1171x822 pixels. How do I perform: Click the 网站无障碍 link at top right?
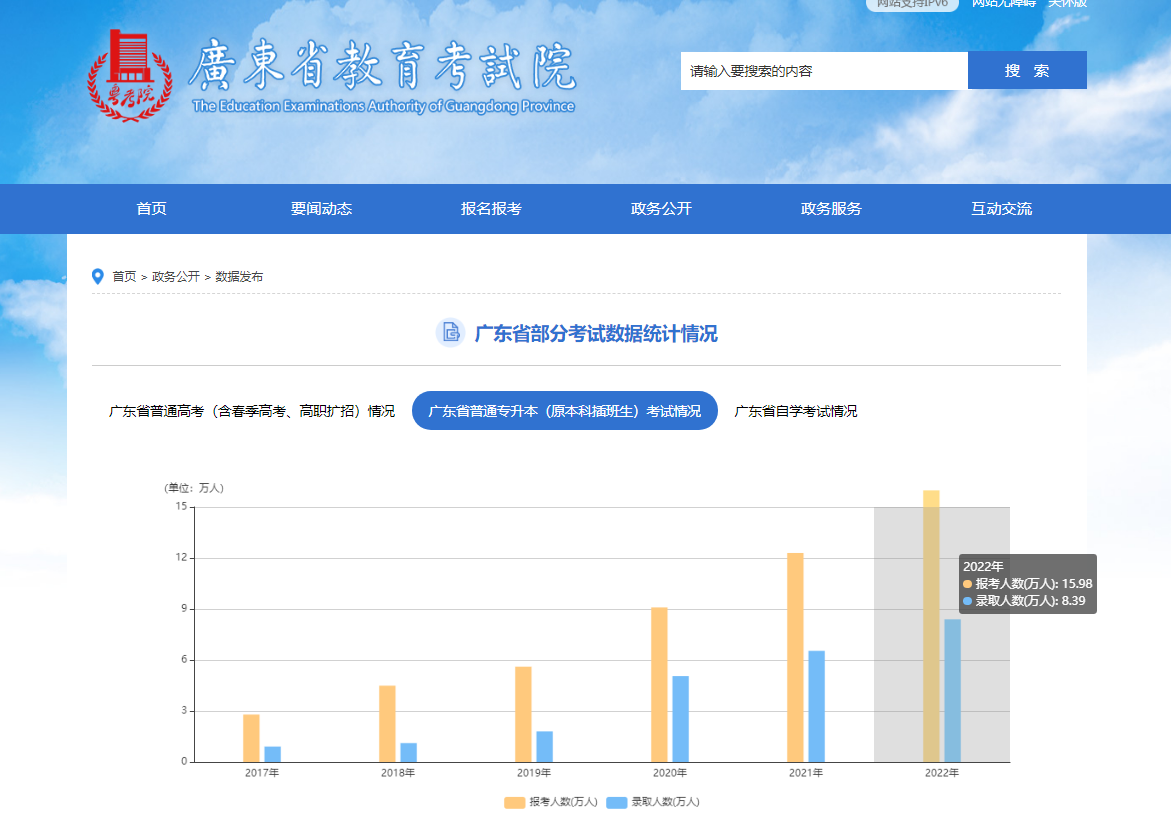click(1004, 5)
